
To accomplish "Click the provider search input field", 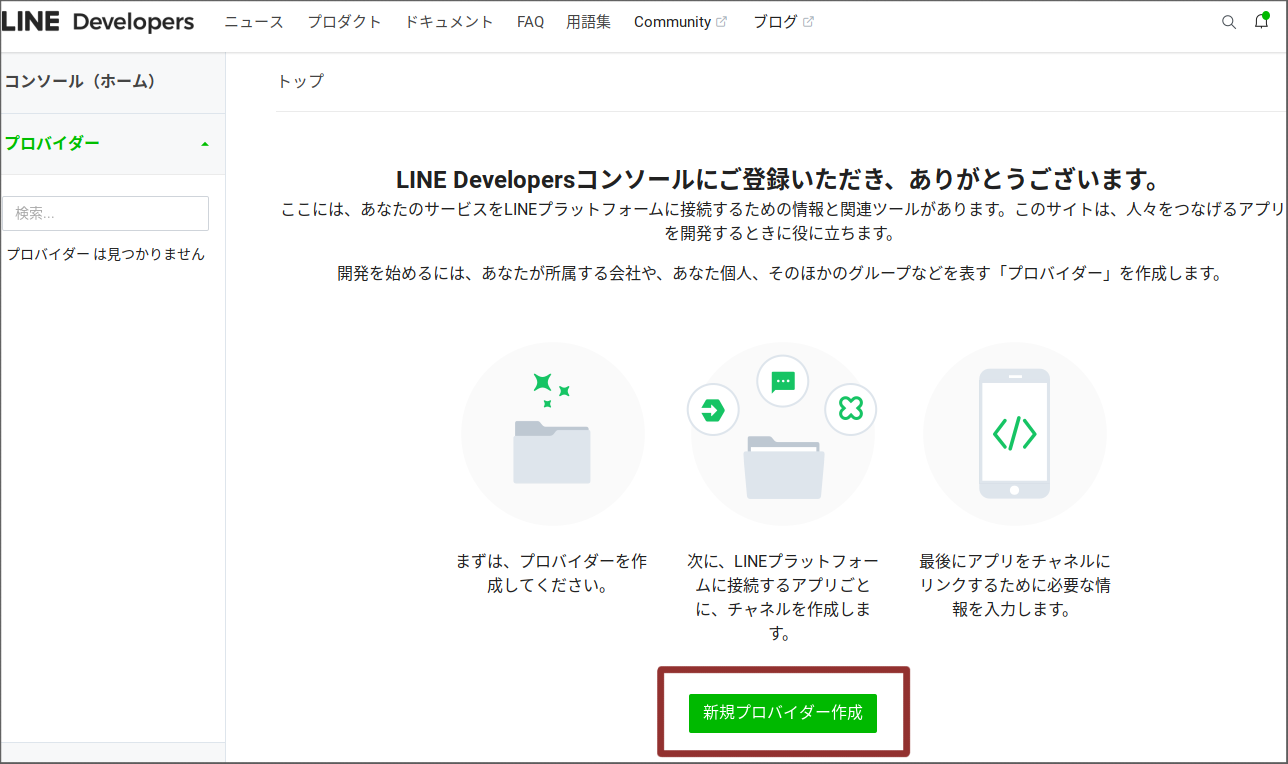I will (106, 213).
